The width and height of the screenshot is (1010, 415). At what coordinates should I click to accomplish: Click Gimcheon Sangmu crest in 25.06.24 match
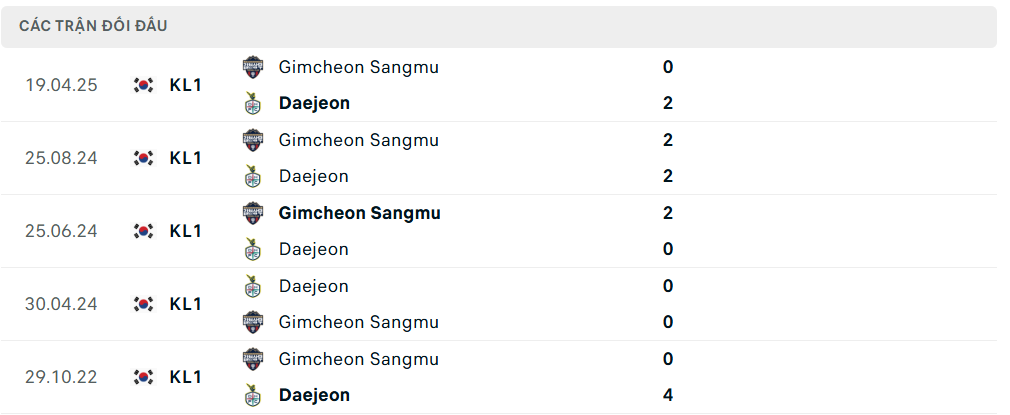252,213
